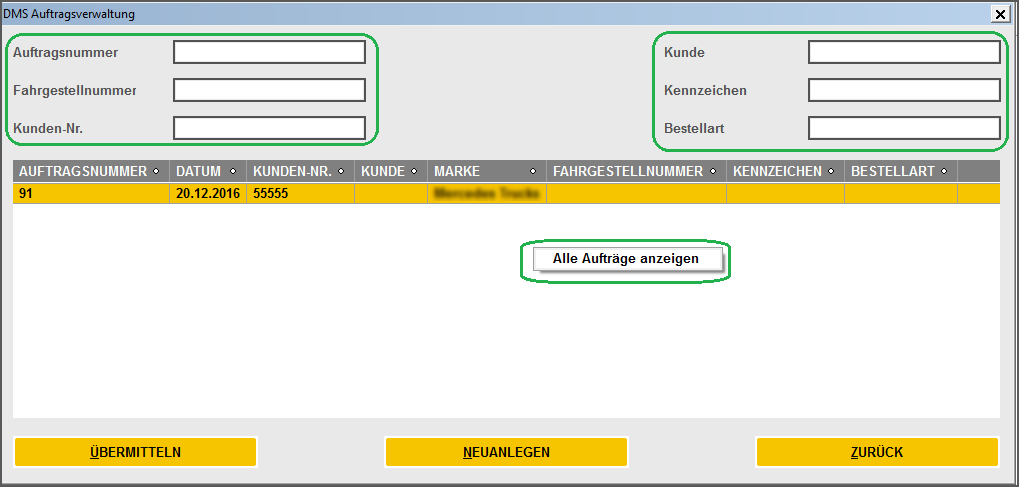This screenshot has height=487, width=1019.
Task: Click sort dot in MARKE header
Action: [x=533, y=172]
